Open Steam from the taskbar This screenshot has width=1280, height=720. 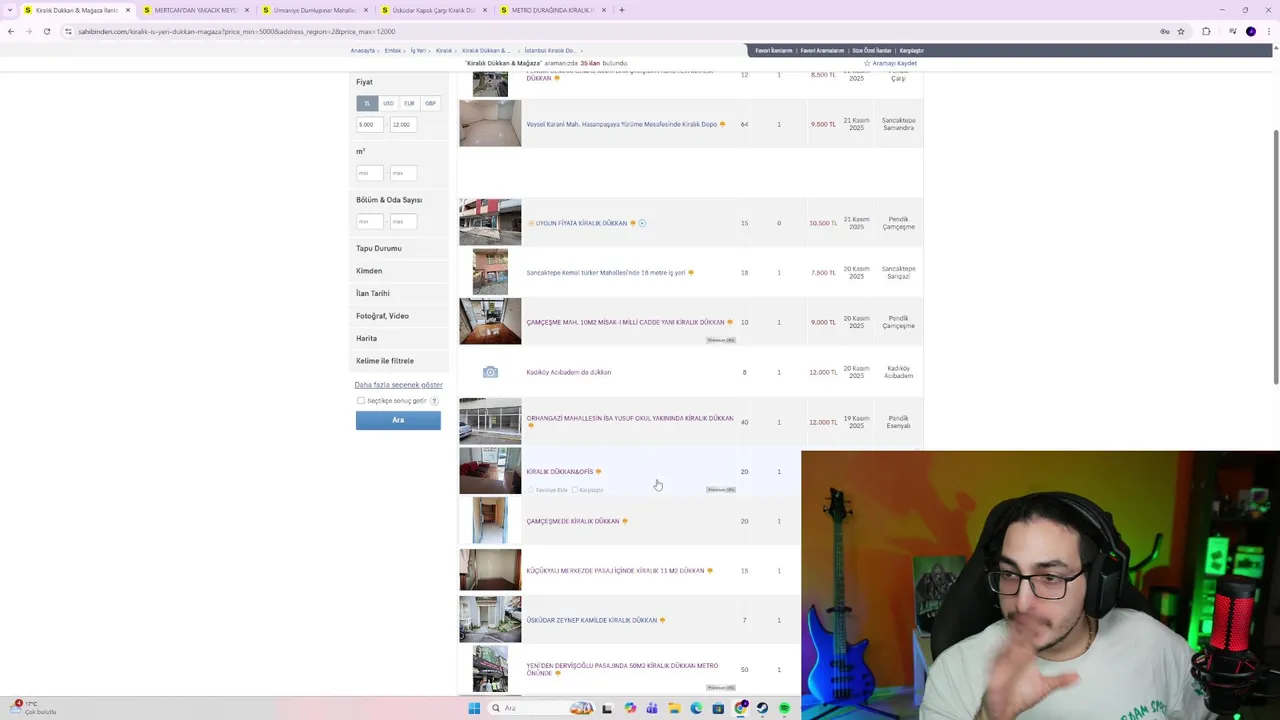click(x=762, y=708)
